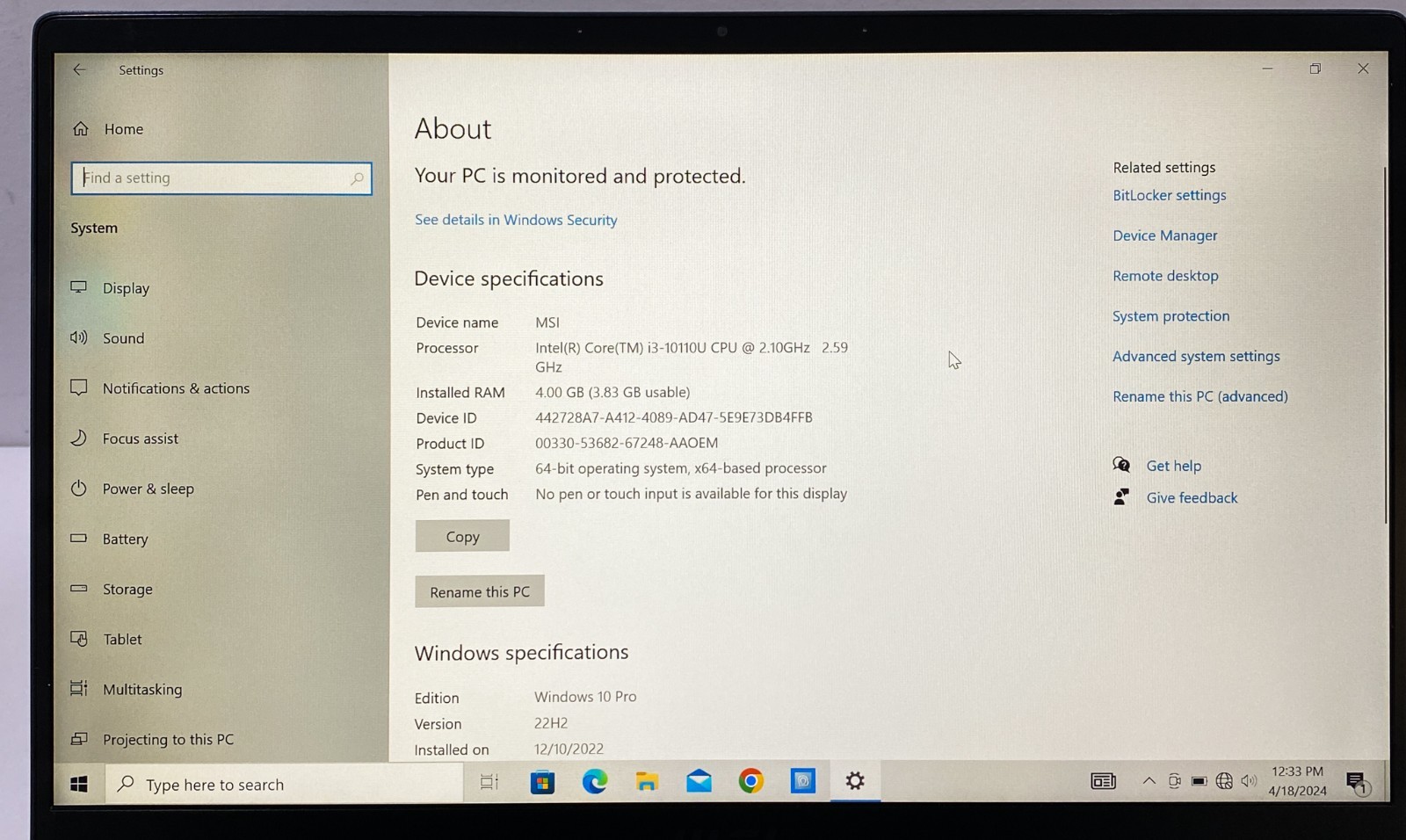Viewport: 1406px width, 840px height.
Task: Click the Device ID value text
Action: [x=674, y=417]
